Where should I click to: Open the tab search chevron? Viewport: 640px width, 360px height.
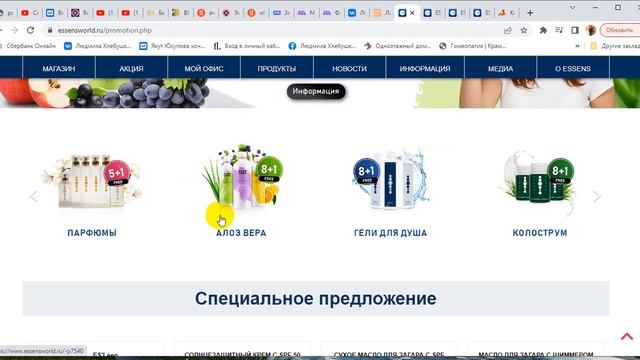tap(573, 8)
